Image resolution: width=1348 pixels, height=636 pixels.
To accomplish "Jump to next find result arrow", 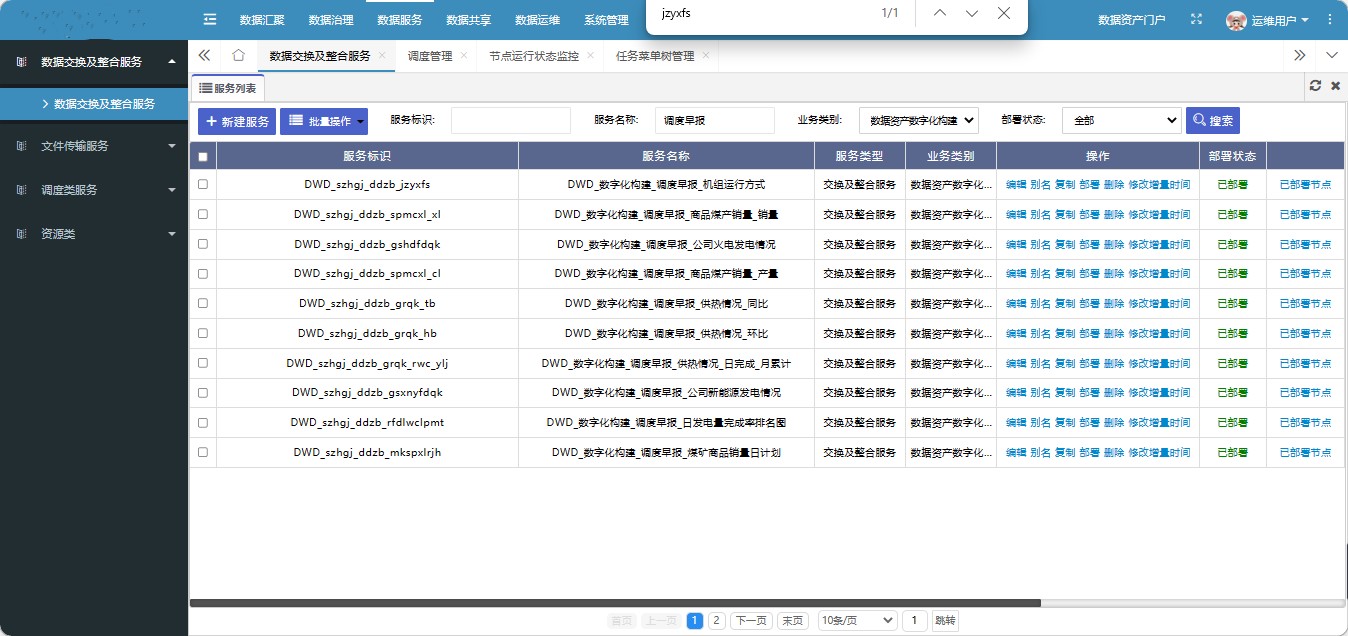I will point(971,13).
